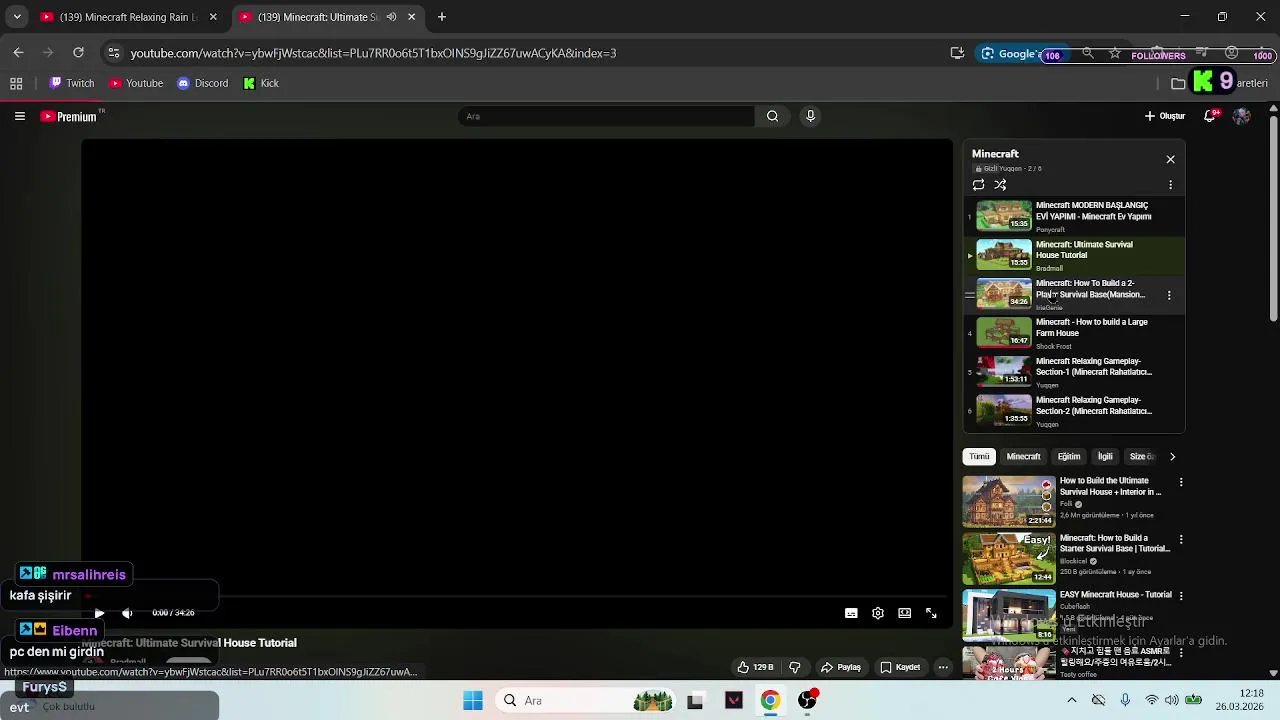Click the YouTube search magnifier button

click(772, 116)
